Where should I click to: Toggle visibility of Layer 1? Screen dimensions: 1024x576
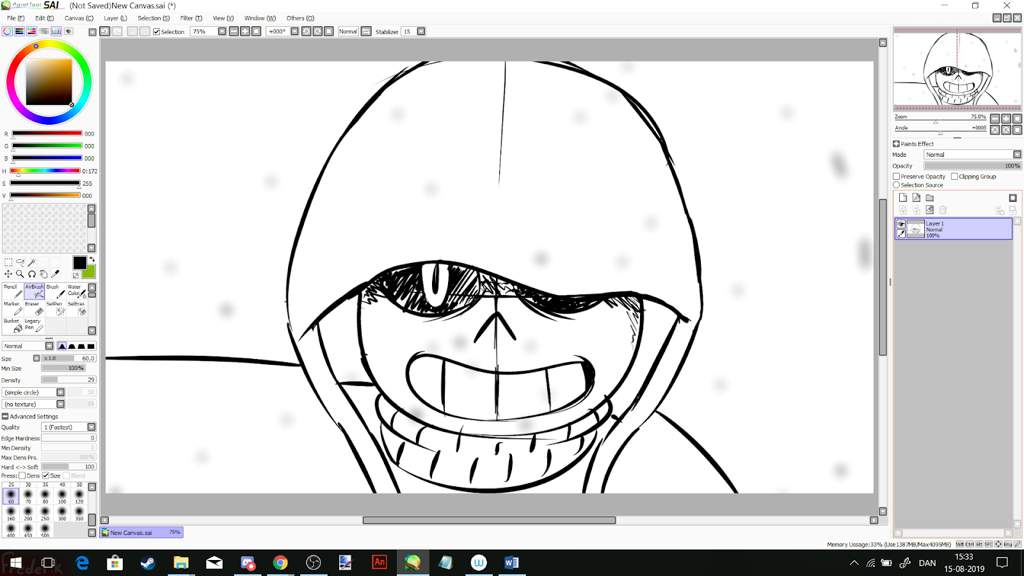(901, 224)
